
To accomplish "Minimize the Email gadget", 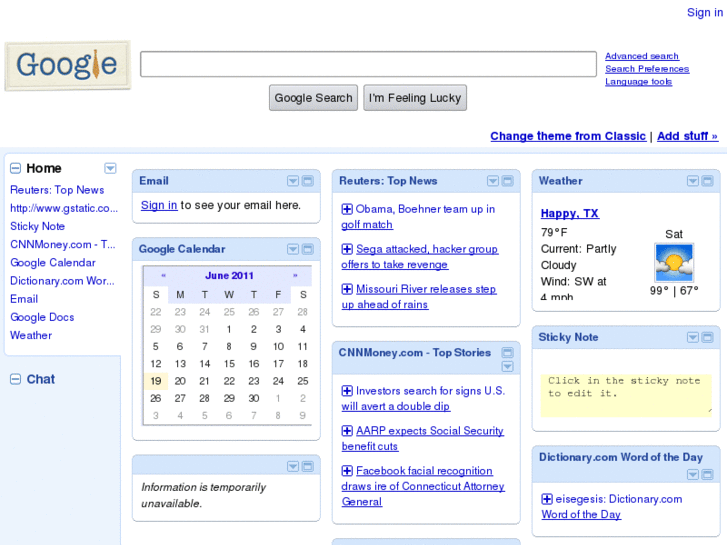I will click(307, 181).
